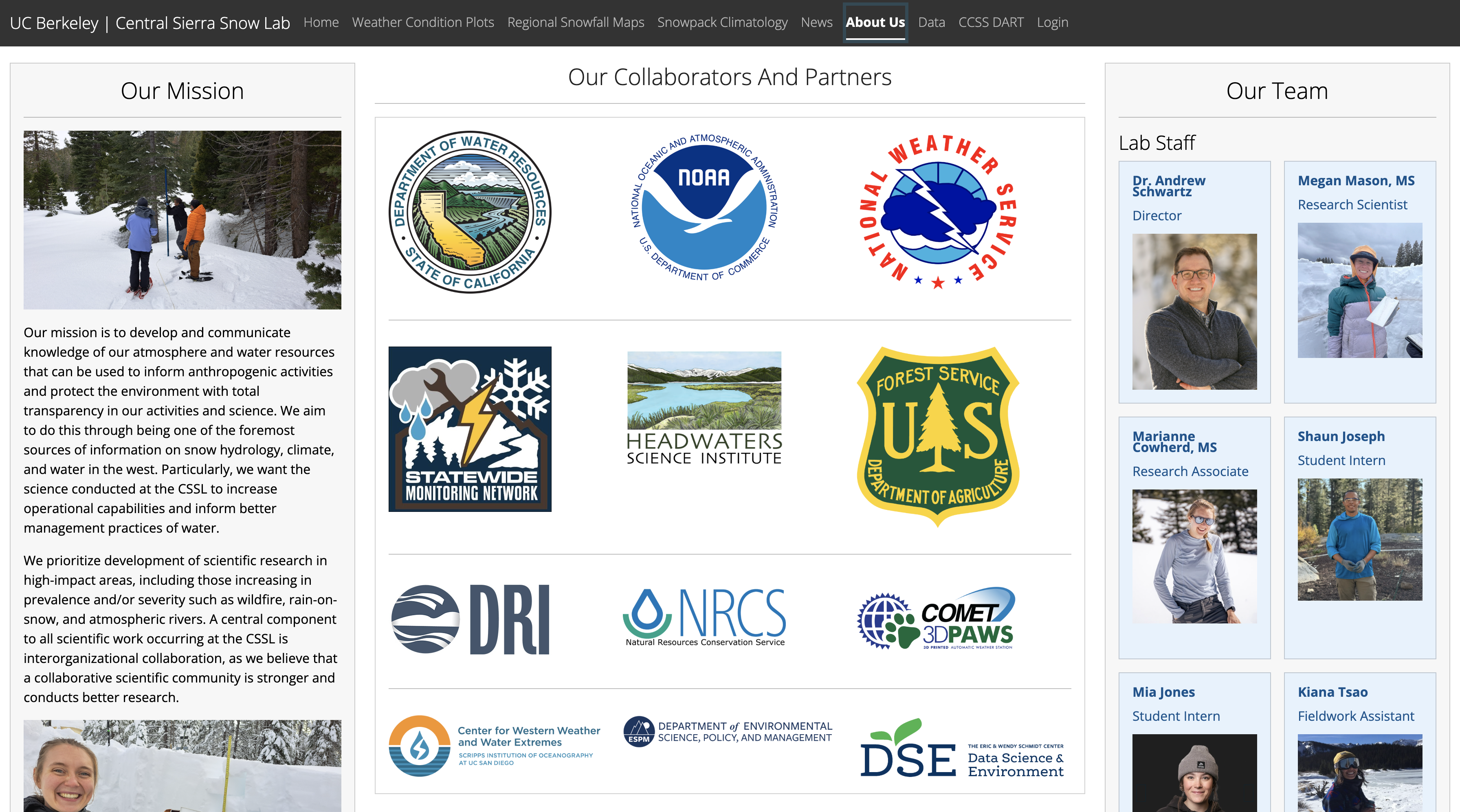Open the Data page
Viewport: 1460px width, 812px height.
(x=931, y=22)
